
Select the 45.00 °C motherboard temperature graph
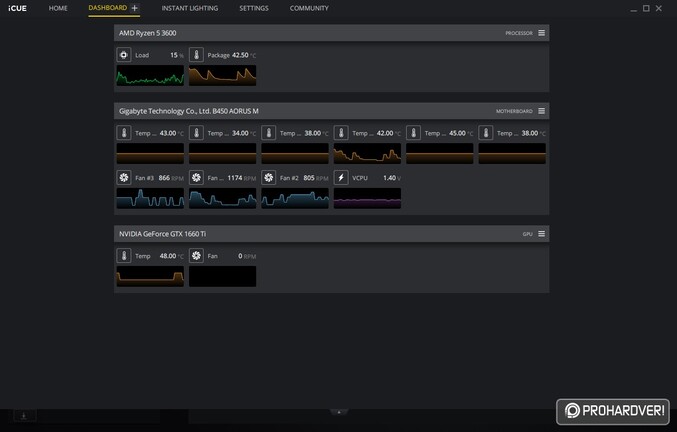click(x=440, y=153)
